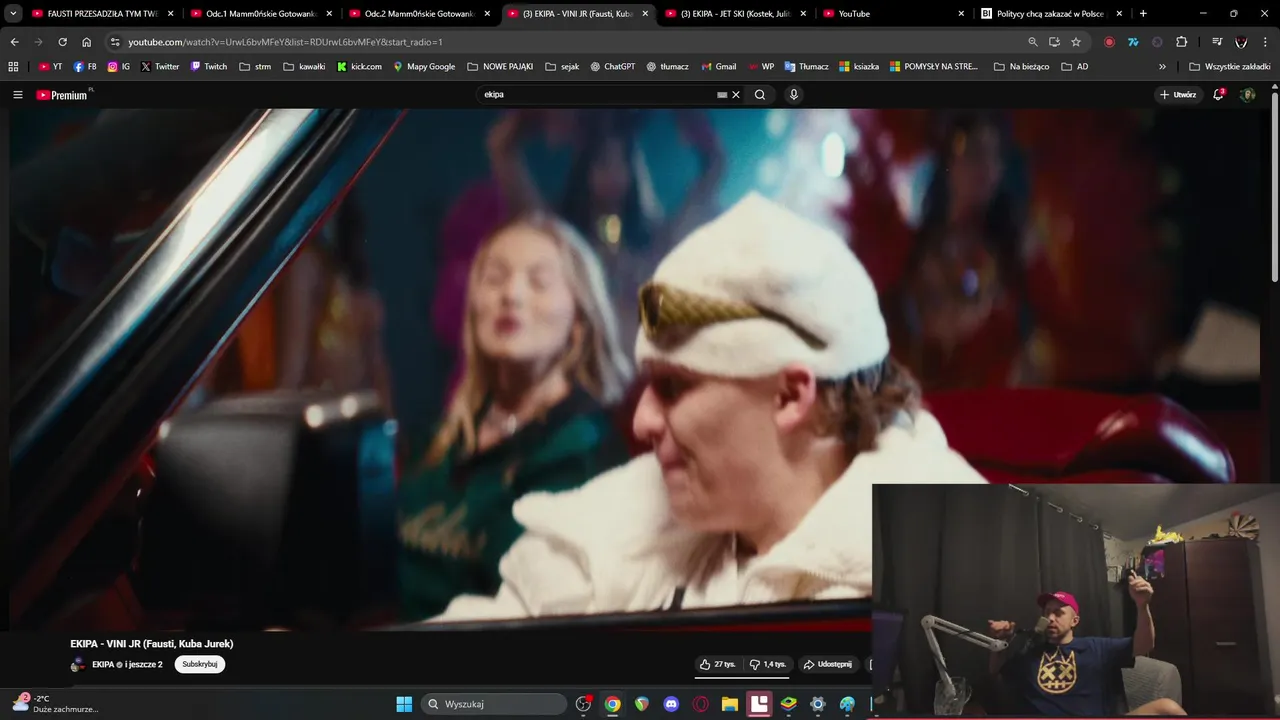Open EKIPA channel avatar
Viewport: 1280px width, 720px height.
coord(78,664)
